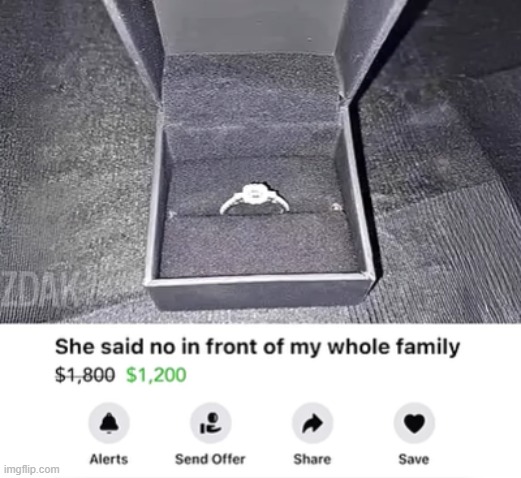Open the "She said no" listing title

[x=257, y=348]
